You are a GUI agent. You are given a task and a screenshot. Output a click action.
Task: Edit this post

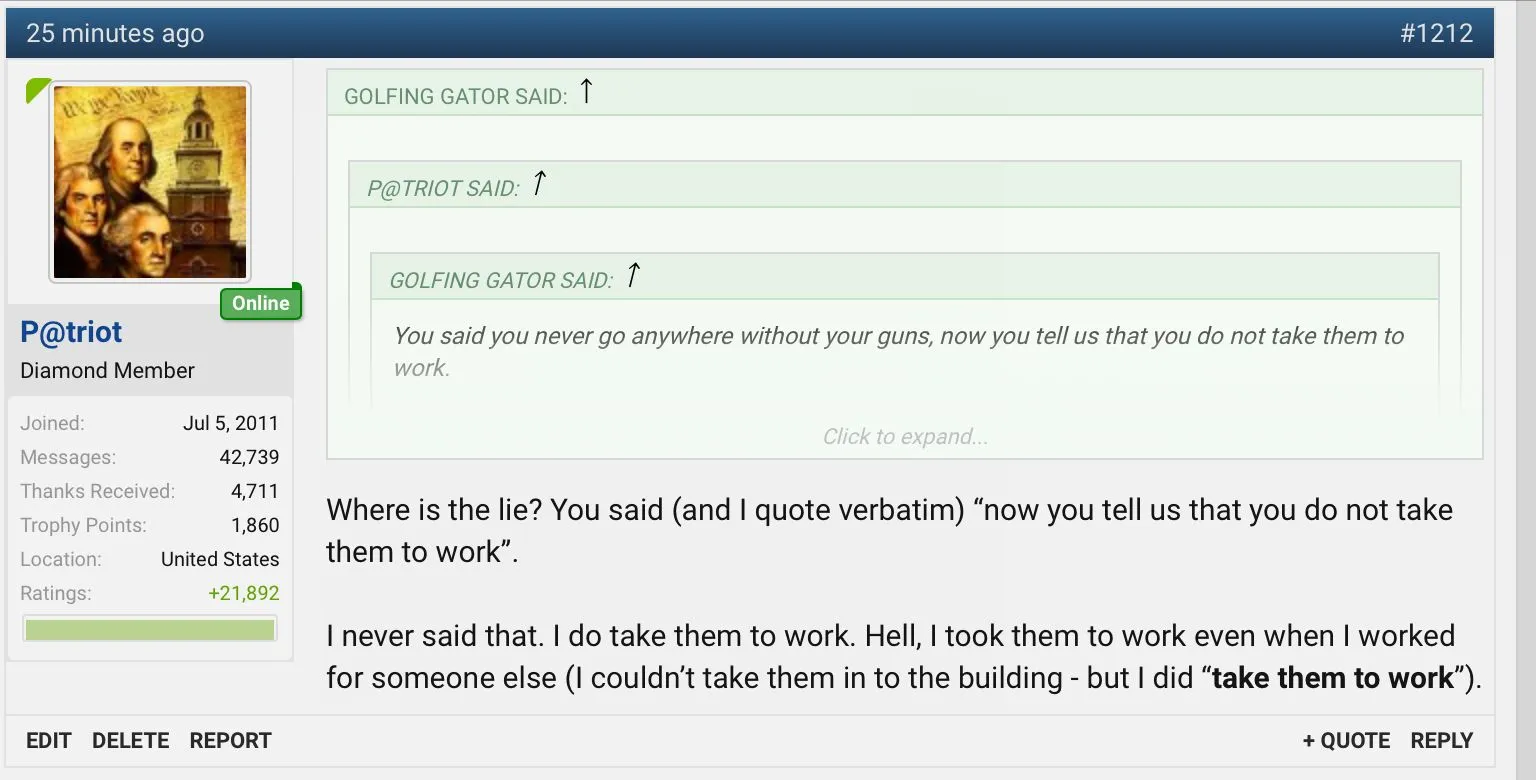(x=48, y=741)
